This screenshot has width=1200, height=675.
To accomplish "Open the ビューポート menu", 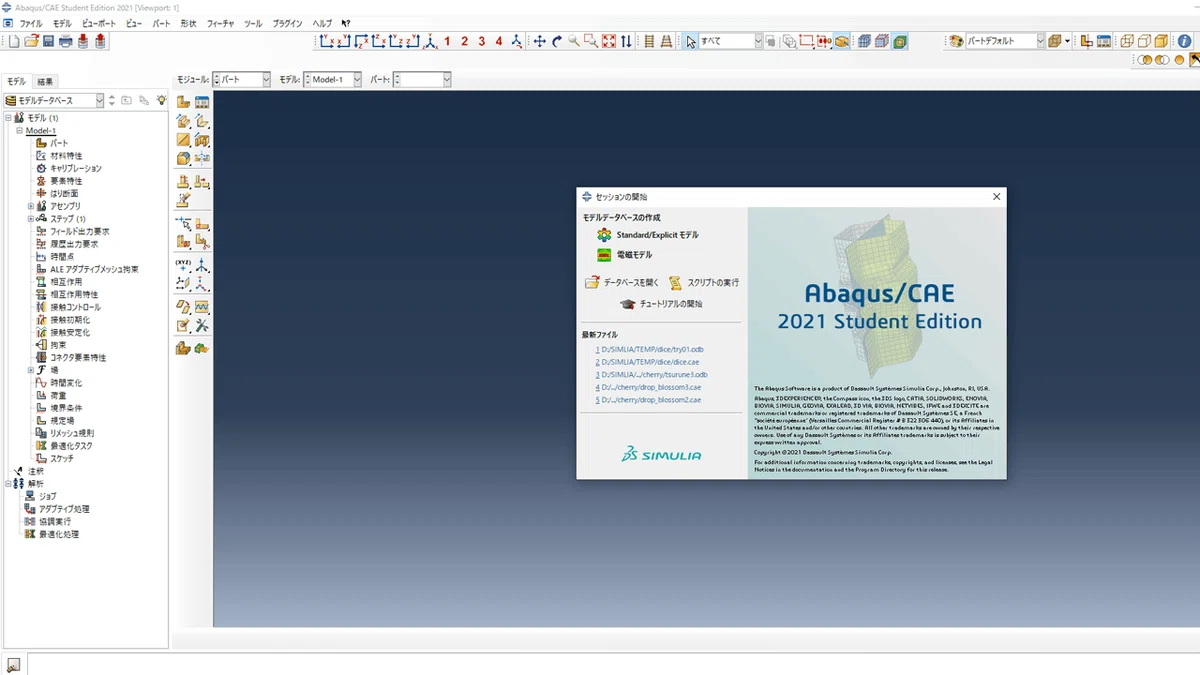I will tap(99, 23).
